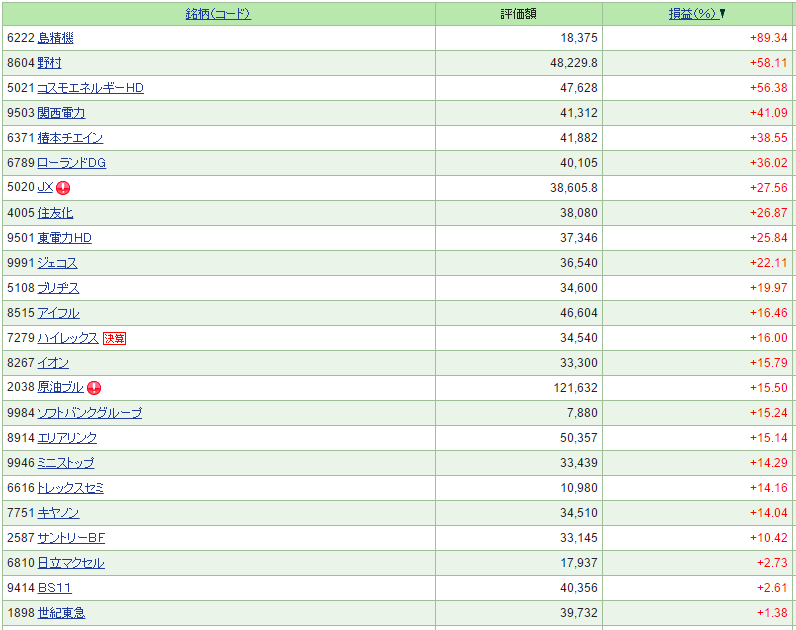Screen dimensions: 796x630
Task: Select the +1.38 profit value
Action: click(x=772, y=613)
